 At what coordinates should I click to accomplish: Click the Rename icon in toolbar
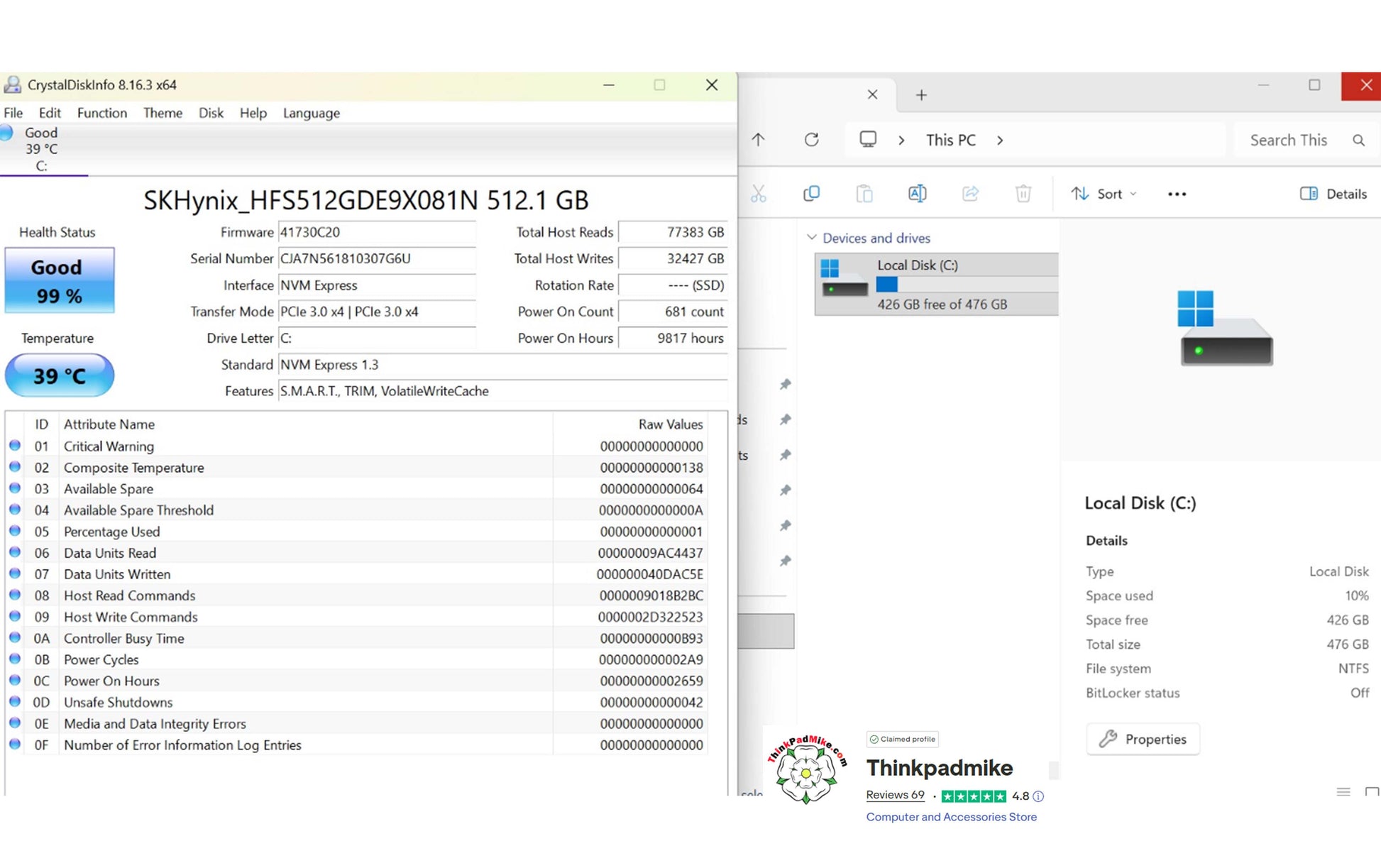coord(917,194)
